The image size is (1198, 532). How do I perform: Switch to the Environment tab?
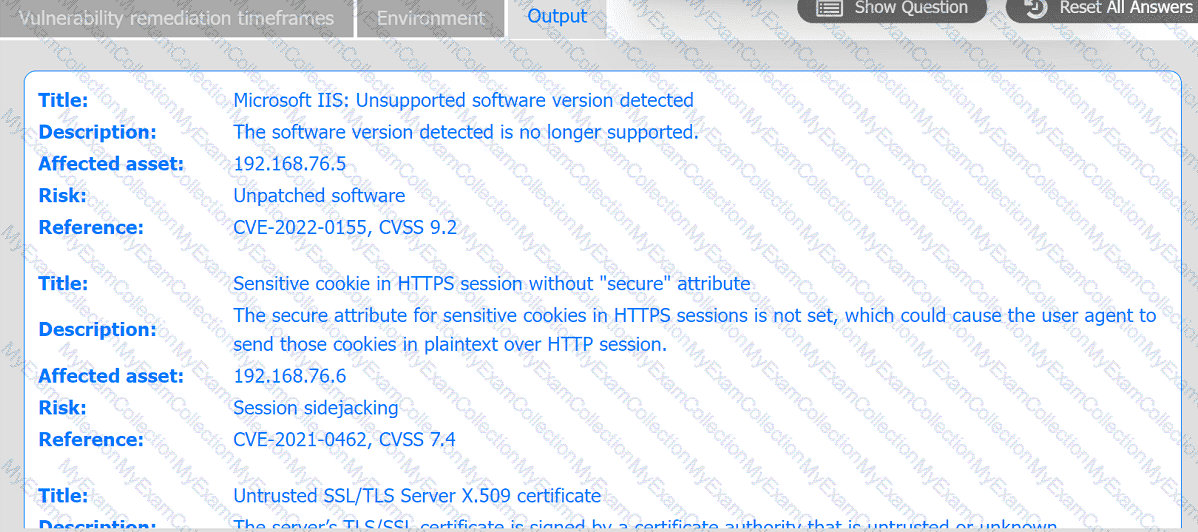click(x=431, y=18)
